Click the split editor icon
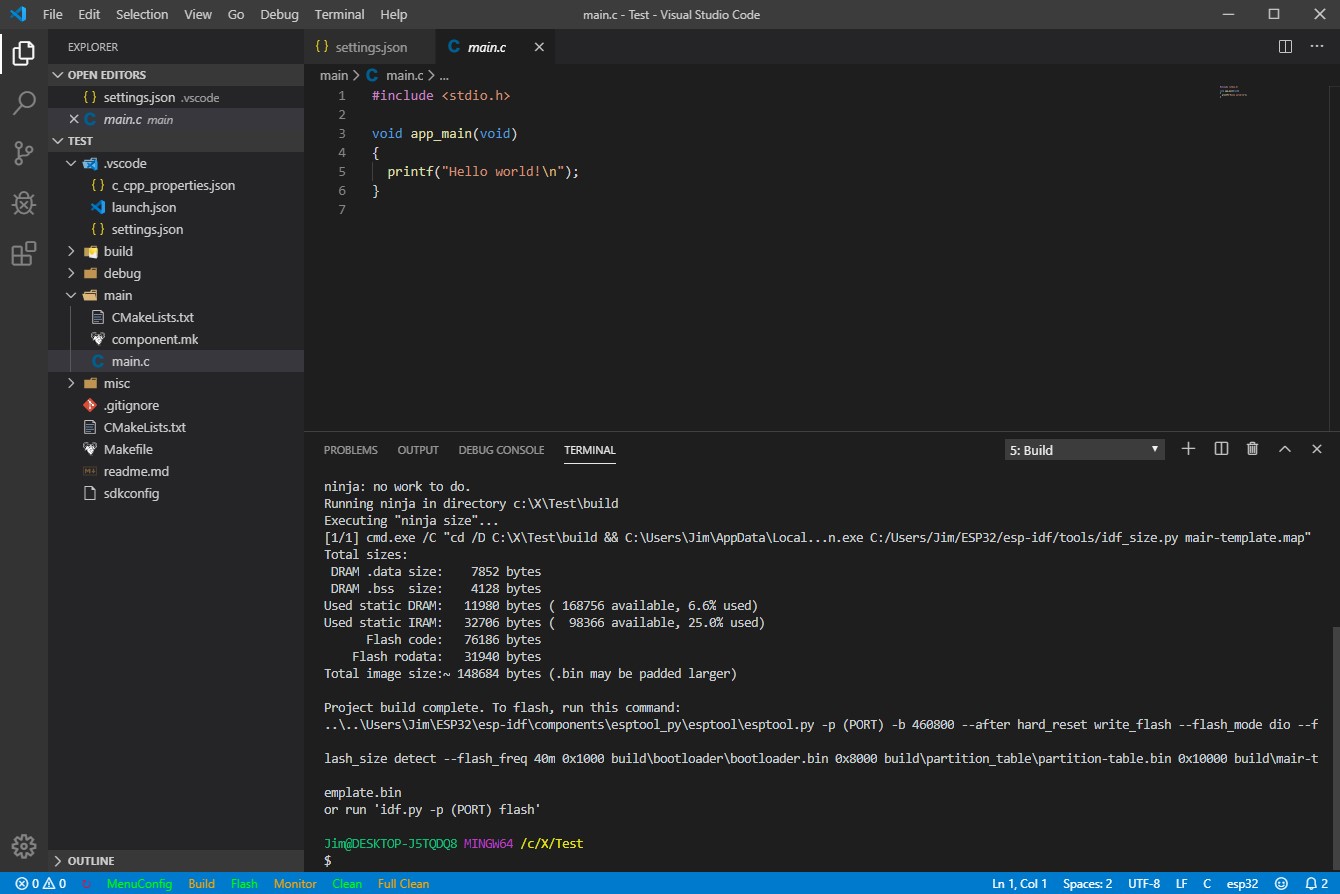This screenshot has width=1340, height=894. [x=1286, y=47]
